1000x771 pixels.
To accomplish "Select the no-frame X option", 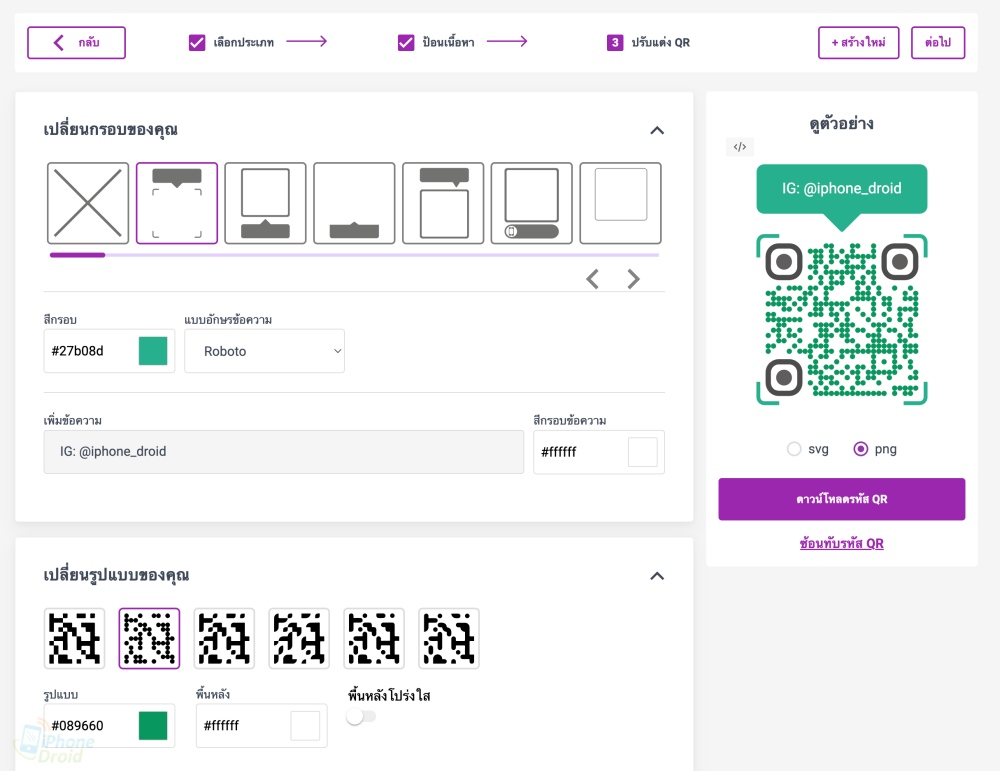I will pyautogui.click(x=88, y=203).
